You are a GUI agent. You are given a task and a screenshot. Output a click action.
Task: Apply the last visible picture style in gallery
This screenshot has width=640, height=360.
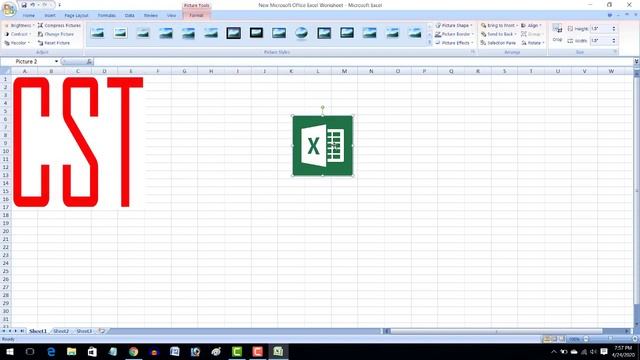(415, 33)
